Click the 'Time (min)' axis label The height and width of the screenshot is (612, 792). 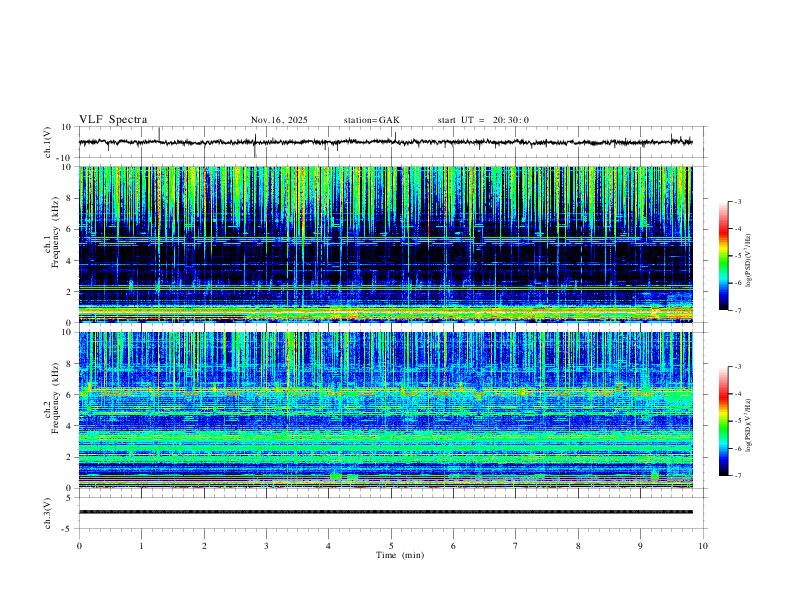(x=400, y=555)
